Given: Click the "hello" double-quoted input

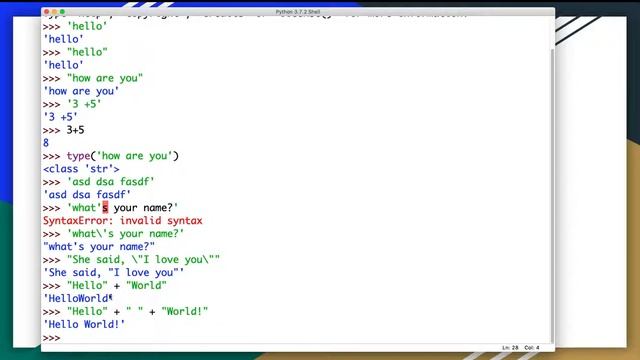Looking at the screenshot, I should (87, 52).
